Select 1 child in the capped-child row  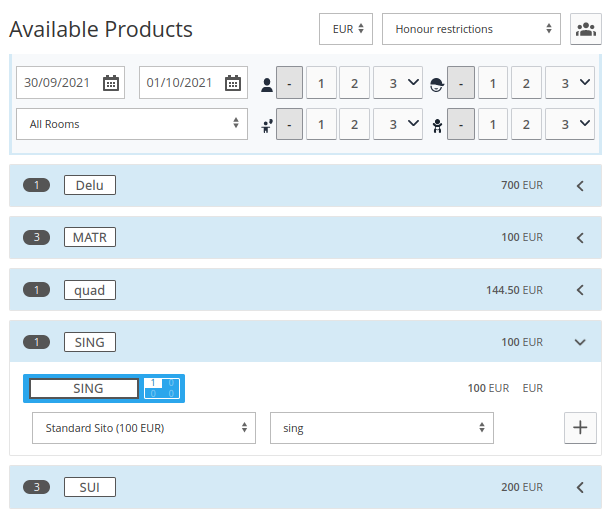coord(493,83)
